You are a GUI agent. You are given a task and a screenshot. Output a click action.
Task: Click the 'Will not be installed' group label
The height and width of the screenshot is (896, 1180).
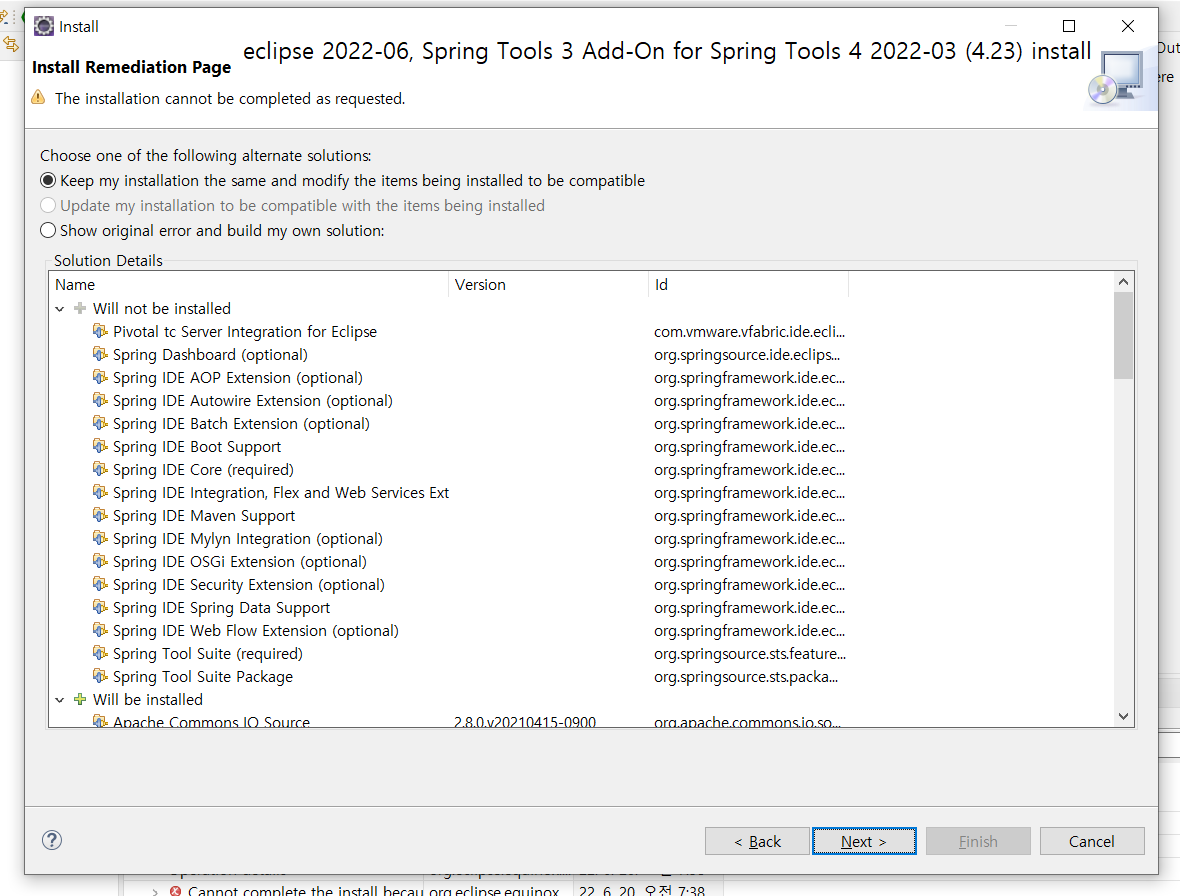pyautogui.click(x=162, y=308)
